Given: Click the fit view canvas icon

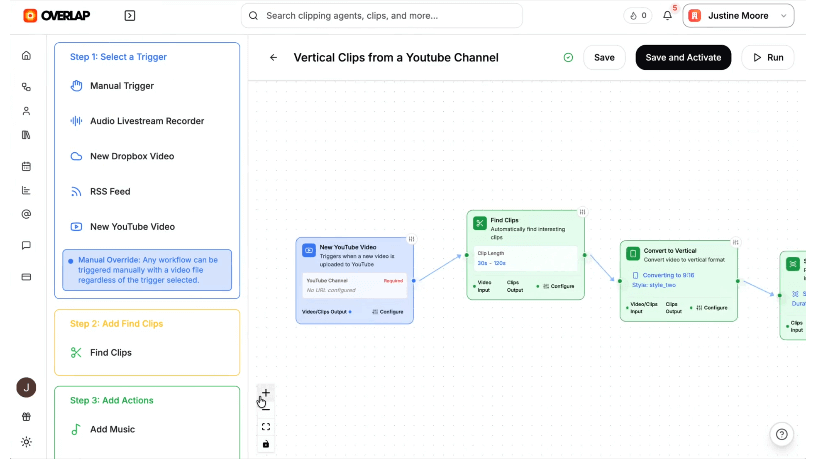Looking at the screenshot, I should pyautogui.click(x=266, y=427).
